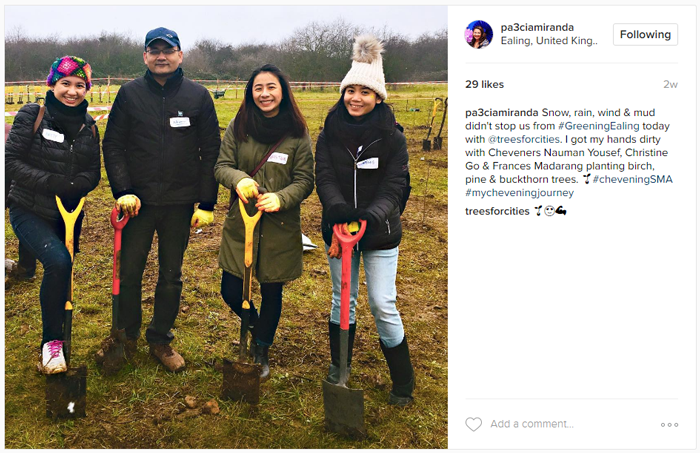
Task: Click the pa3ciamiranda profile avatar
Action: point(479,34)
